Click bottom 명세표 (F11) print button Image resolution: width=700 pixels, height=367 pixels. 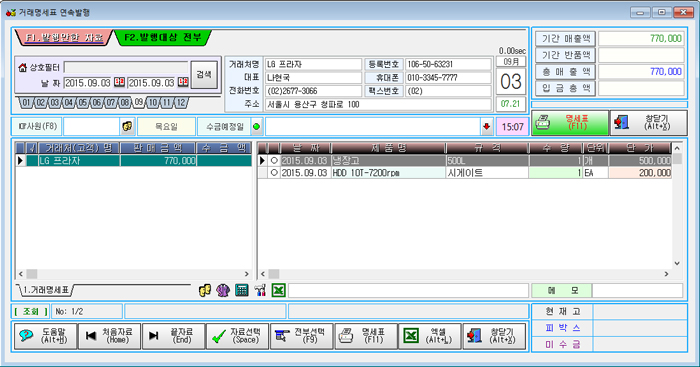tap(366, 336)
